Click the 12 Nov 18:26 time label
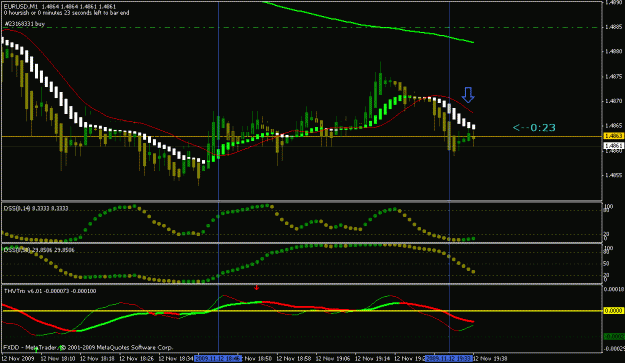This screenshot has width=625, height=363. pos(136,359)
